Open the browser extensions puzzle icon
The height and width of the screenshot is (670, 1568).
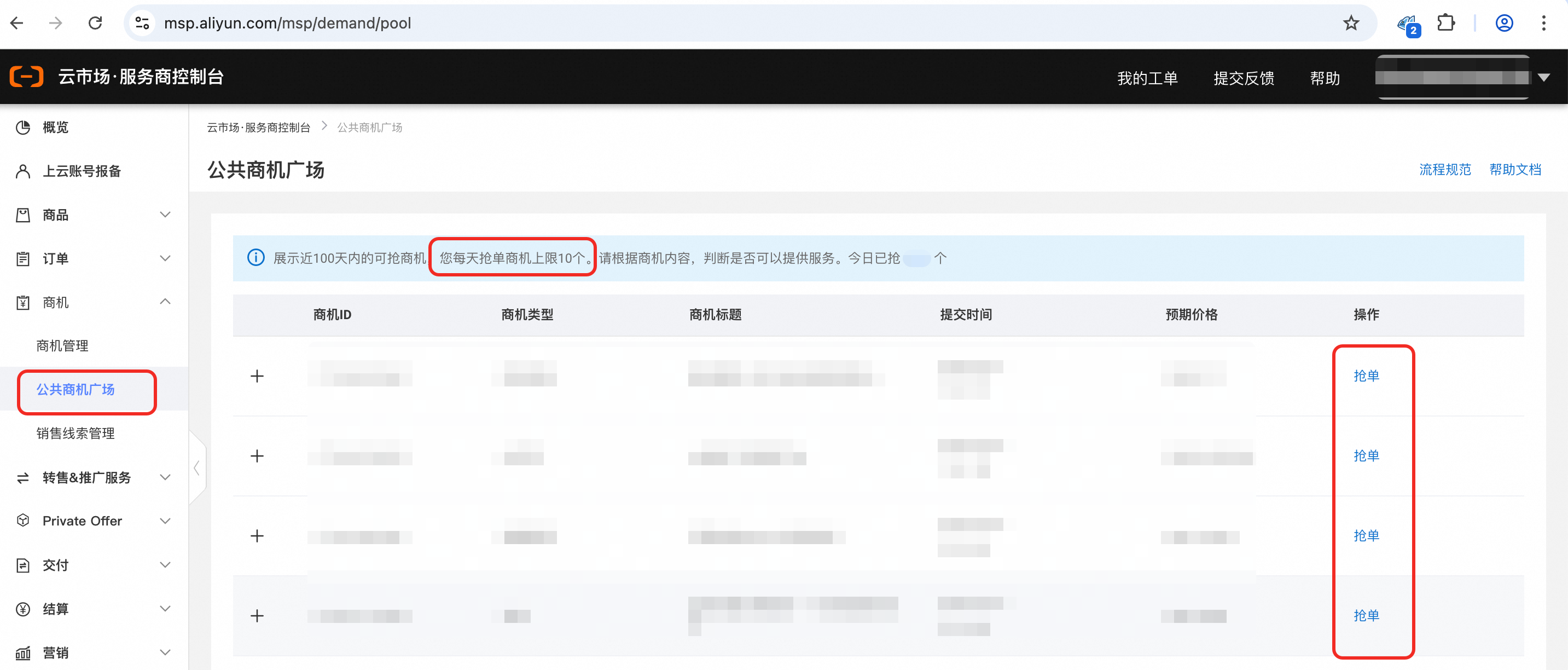pyautogui.click(x=1445, y=23)
